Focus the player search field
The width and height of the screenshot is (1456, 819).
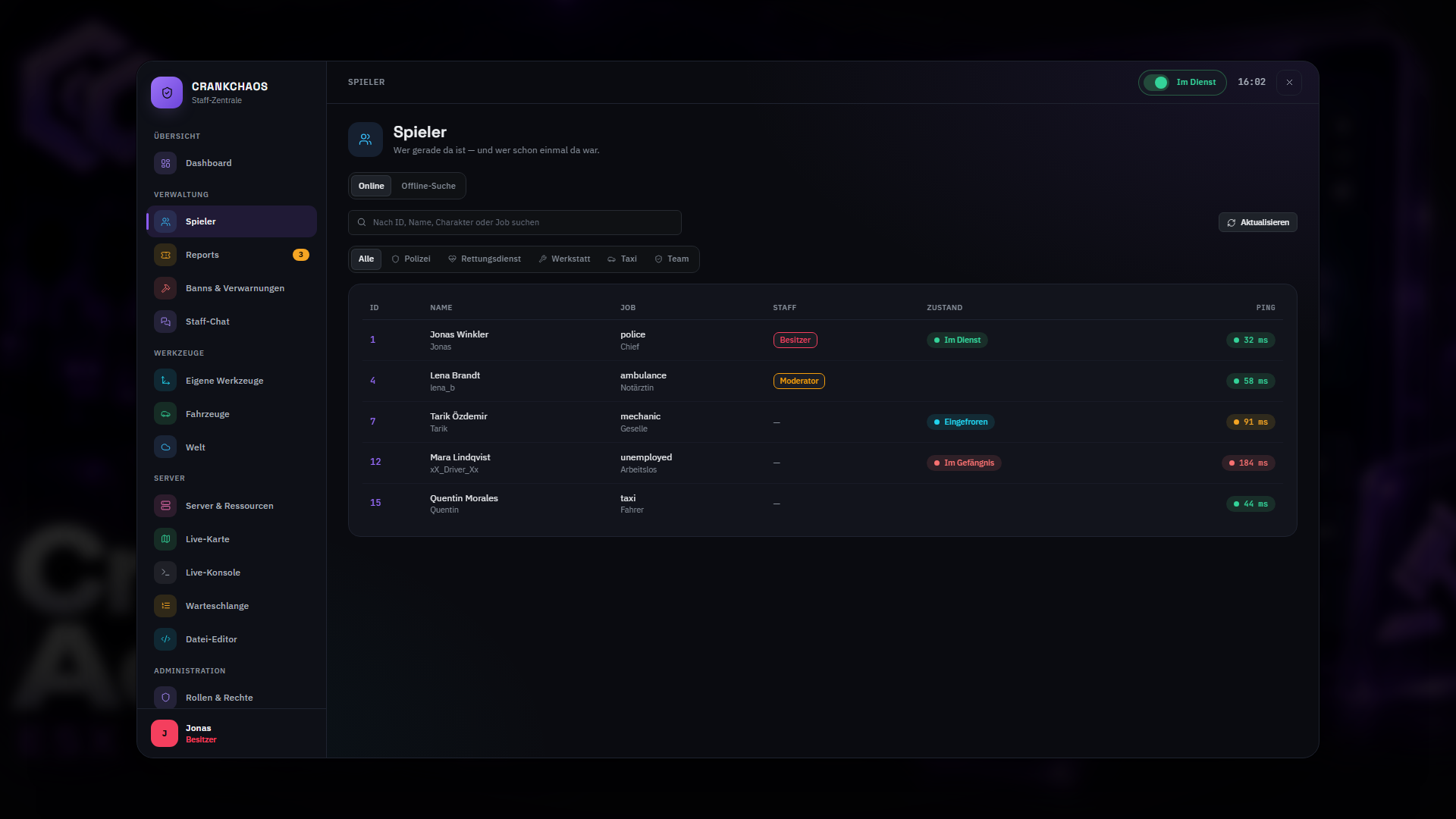[x=515, y=222]
